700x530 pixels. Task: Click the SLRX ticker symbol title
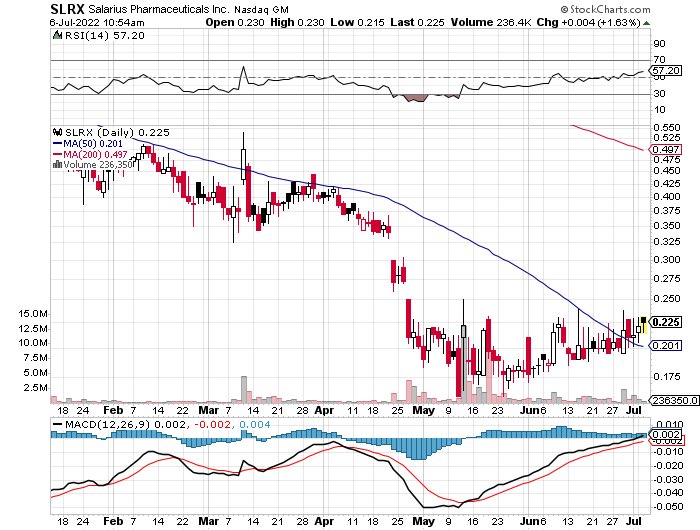(67, 8)
